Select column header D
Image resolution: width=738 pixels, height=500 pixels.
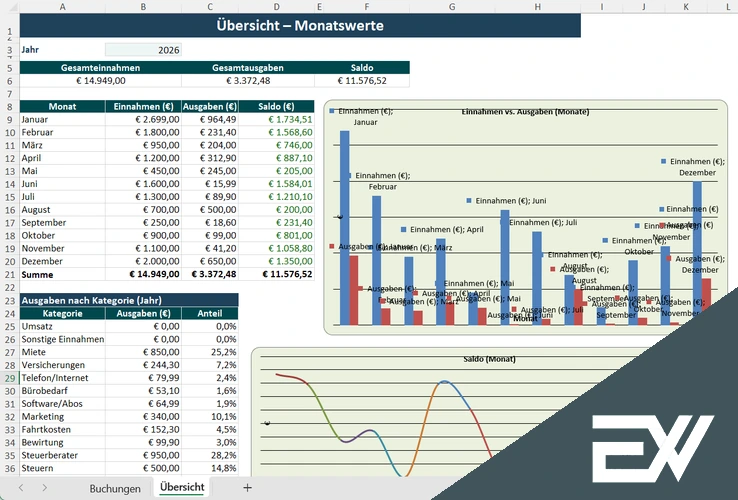point(276,6)
